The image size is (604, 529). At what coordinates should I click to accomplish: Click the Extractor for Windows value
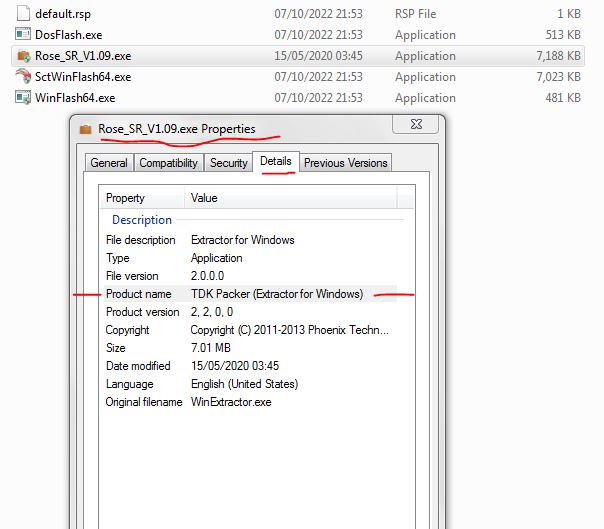coord(243,240)
